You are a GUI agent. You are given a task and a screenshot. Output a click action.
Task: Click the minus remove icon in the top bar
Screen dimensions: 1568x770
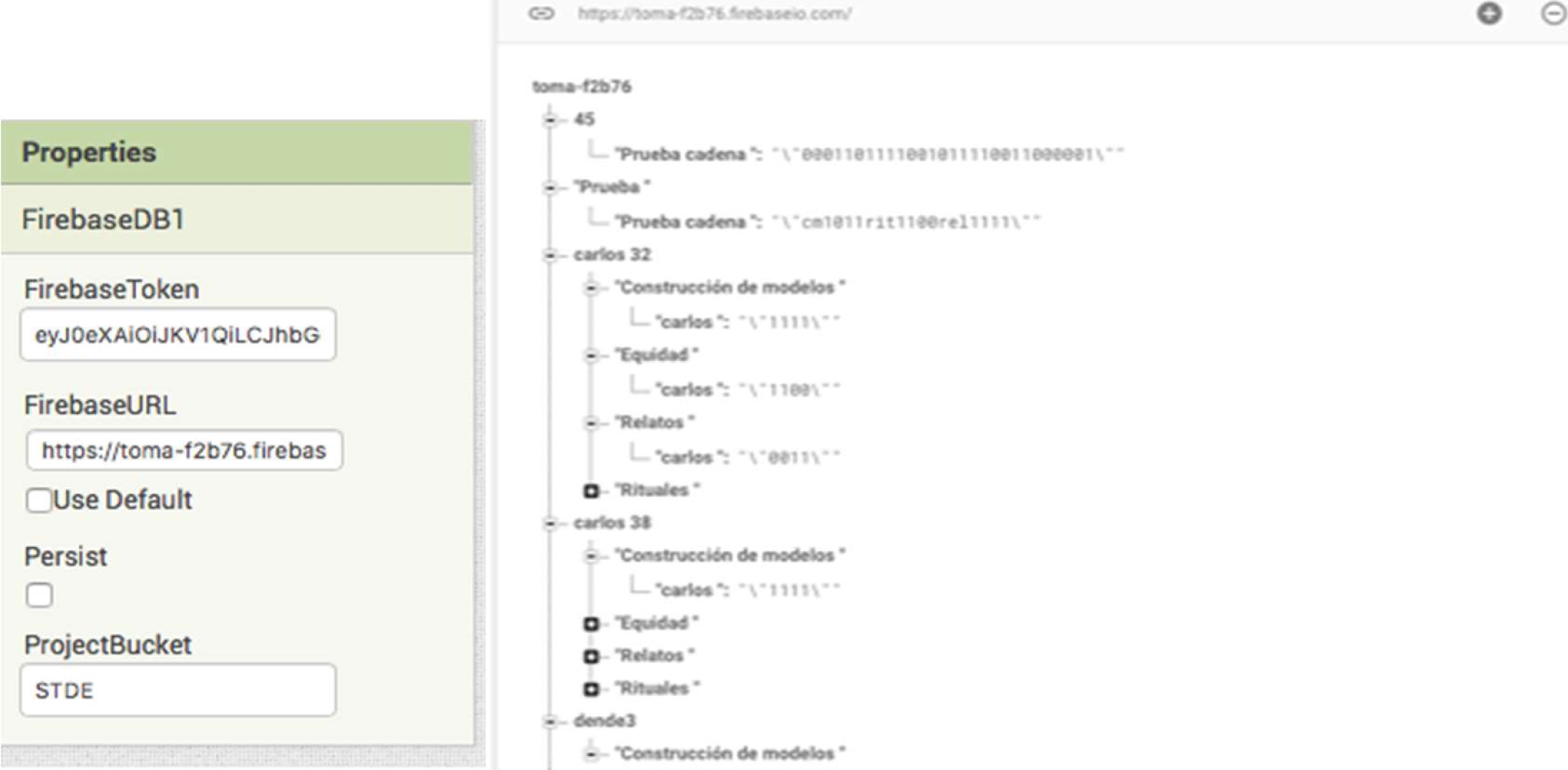click(x=1553, y=14)
